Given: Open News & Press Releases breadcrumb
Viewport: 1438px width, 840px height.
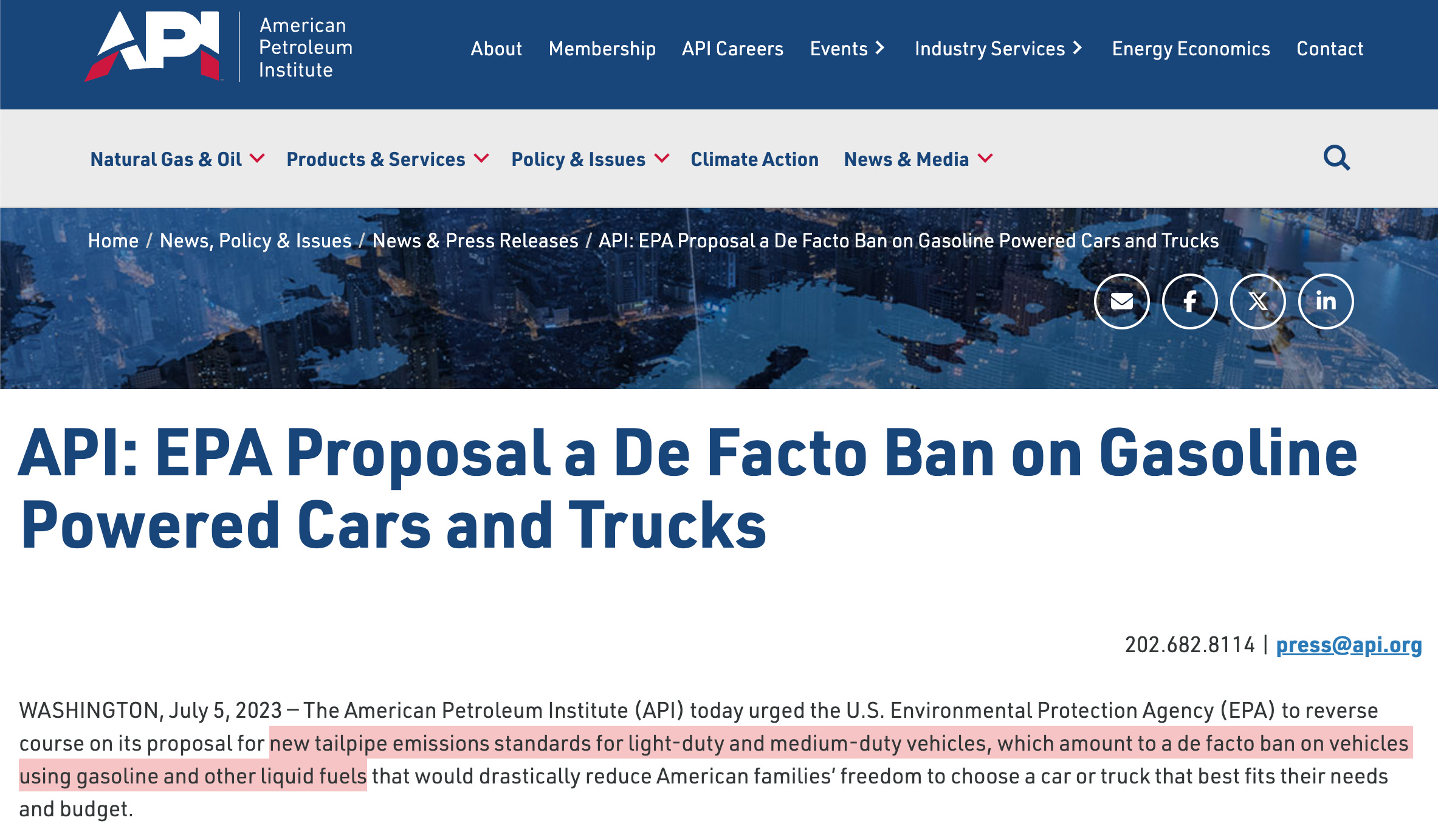Looking at the screenshot, I should [475, 241].
